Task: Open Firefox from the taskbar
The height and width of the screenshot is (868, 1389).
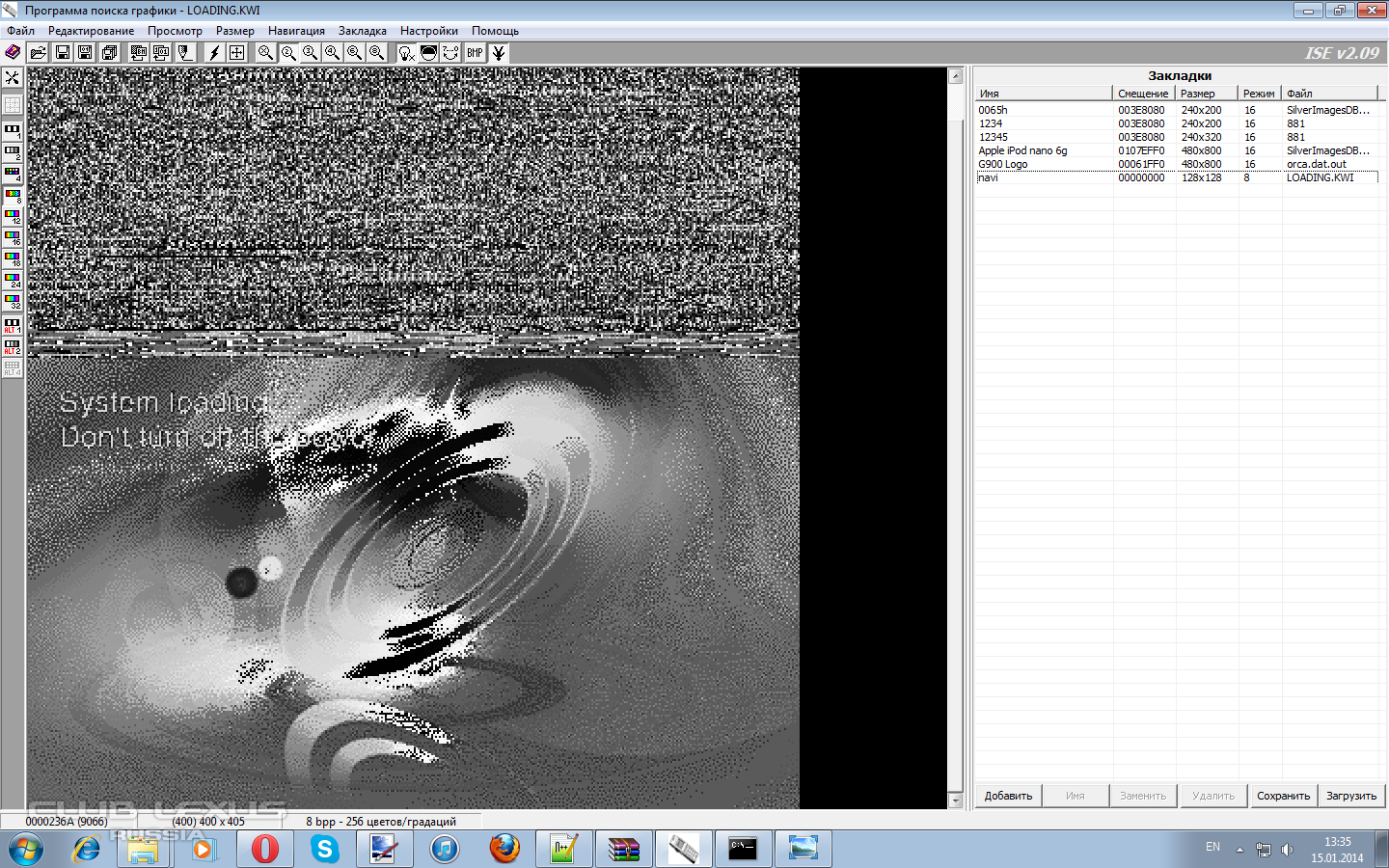Action: point(504,849)
